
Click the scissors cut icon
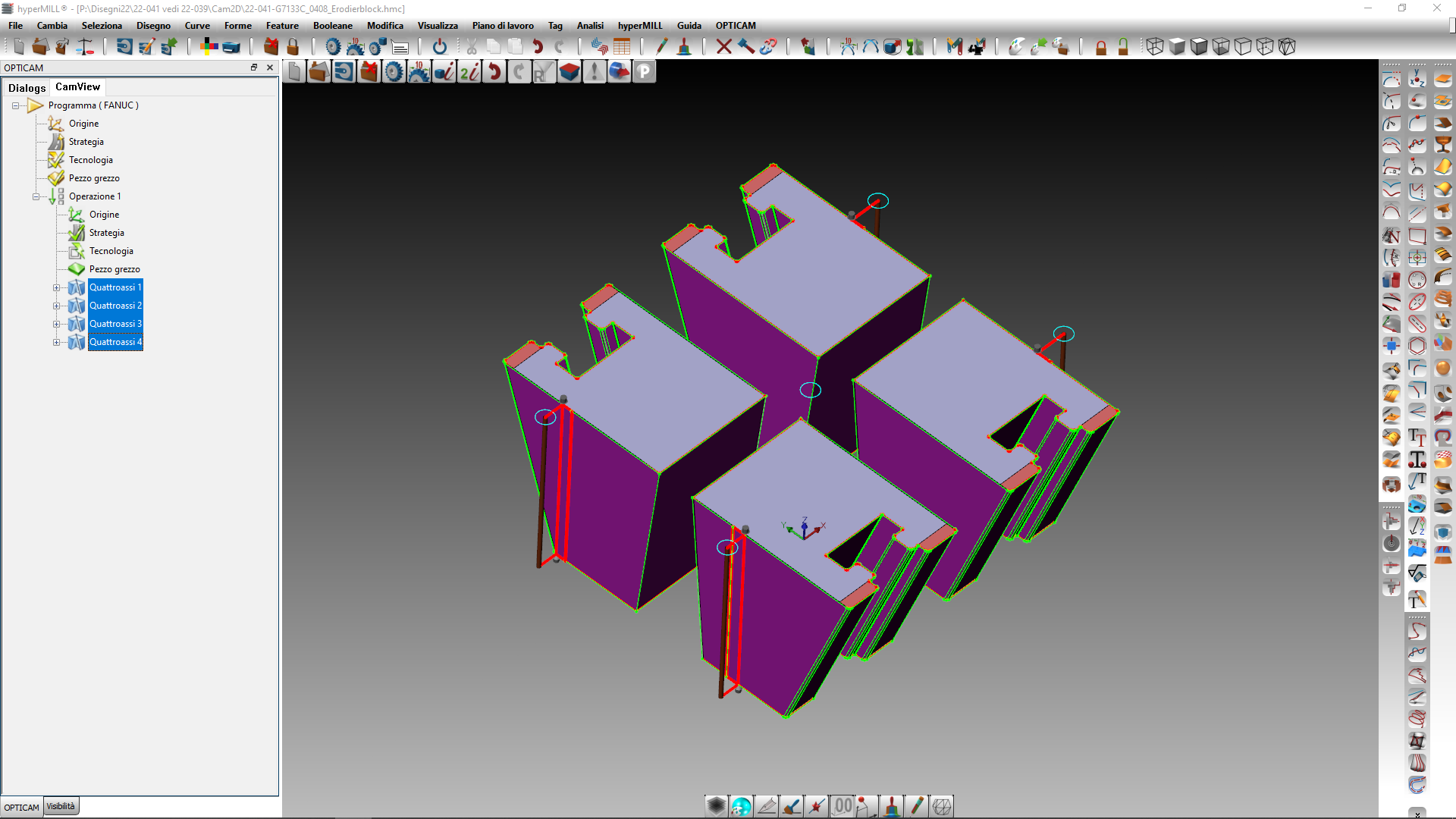472,47
